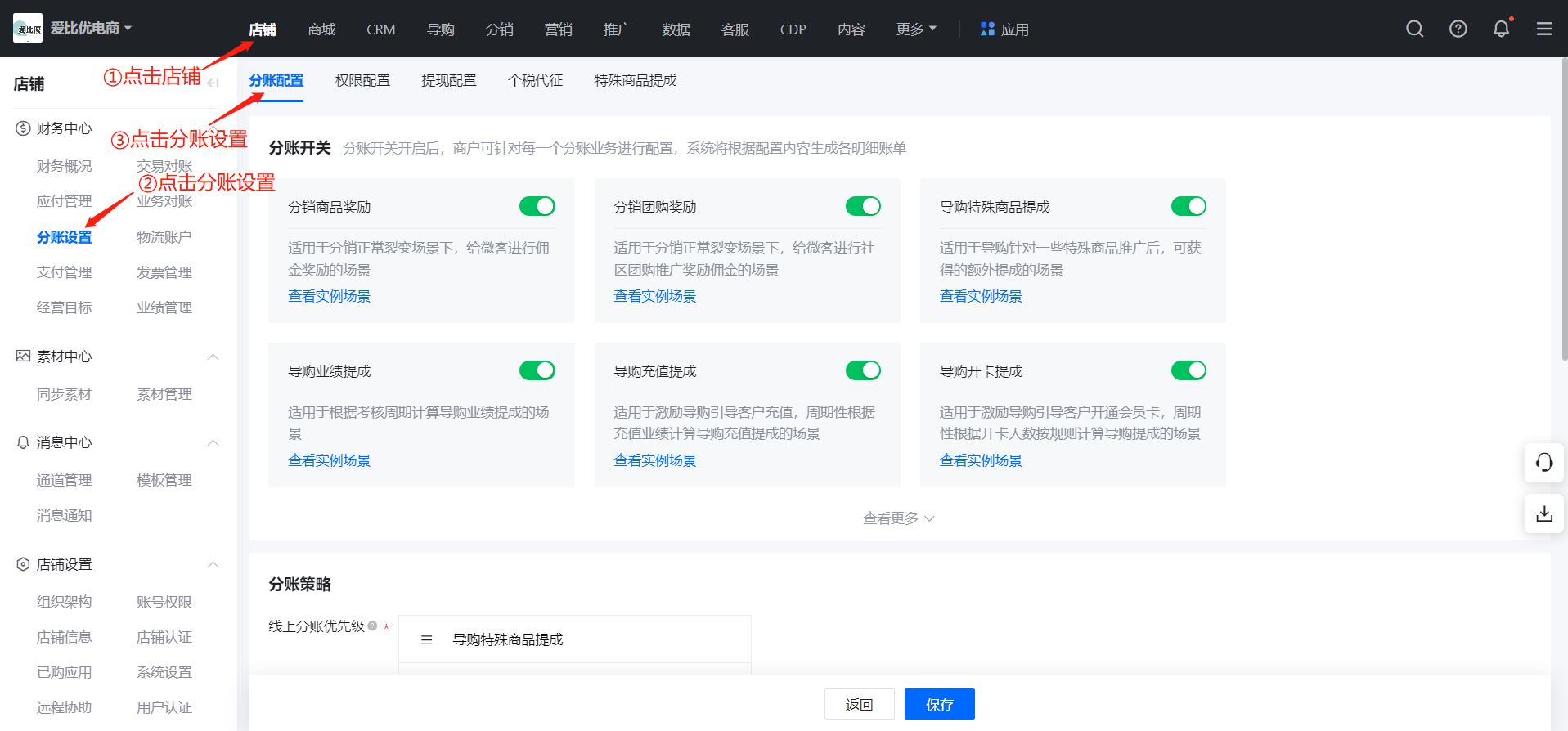
Task: Open the CRM top navigation item
Action: (381, 29)
